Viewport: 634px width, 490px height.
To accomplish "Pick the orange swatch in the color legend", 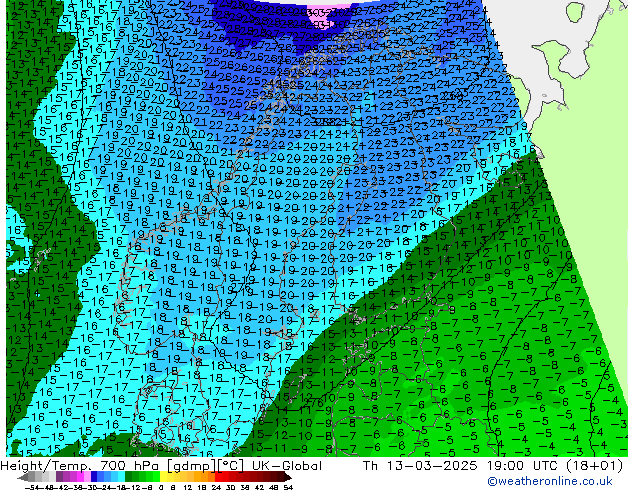I will pos(205,476).
